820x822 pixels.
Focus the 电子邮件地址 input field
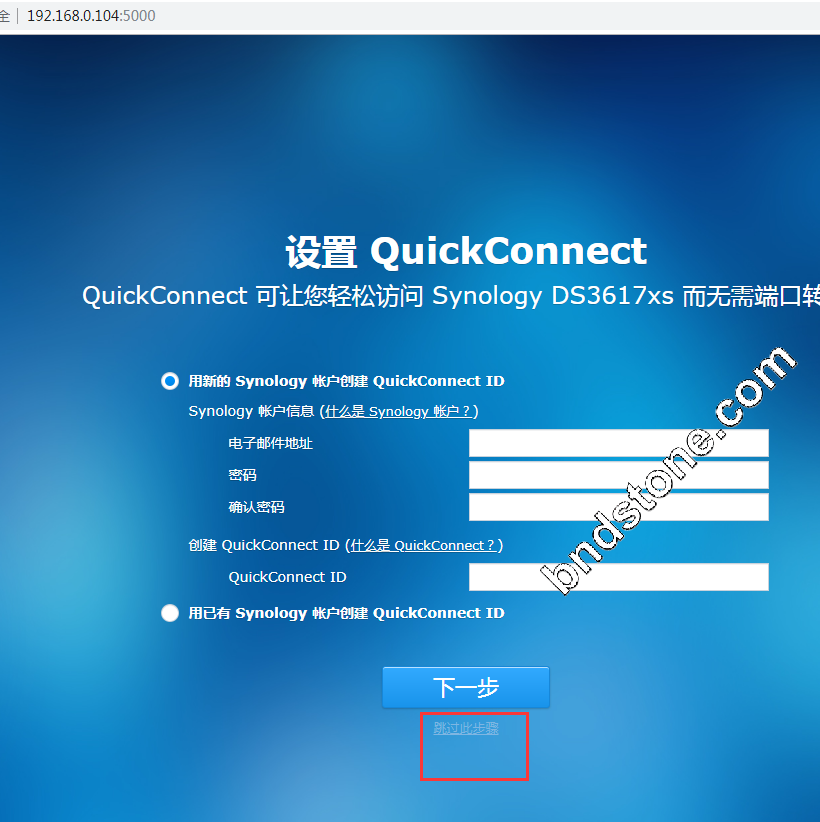click(619, 443)
